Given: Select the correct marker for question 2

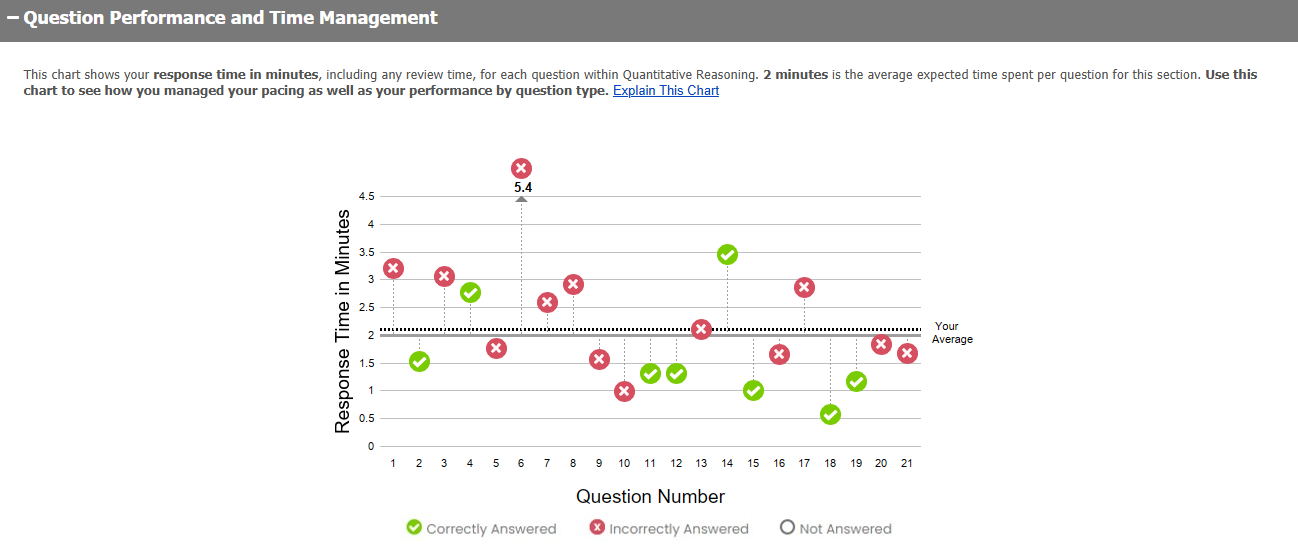Looking at the screenshot, I should (x=419, y=361).
